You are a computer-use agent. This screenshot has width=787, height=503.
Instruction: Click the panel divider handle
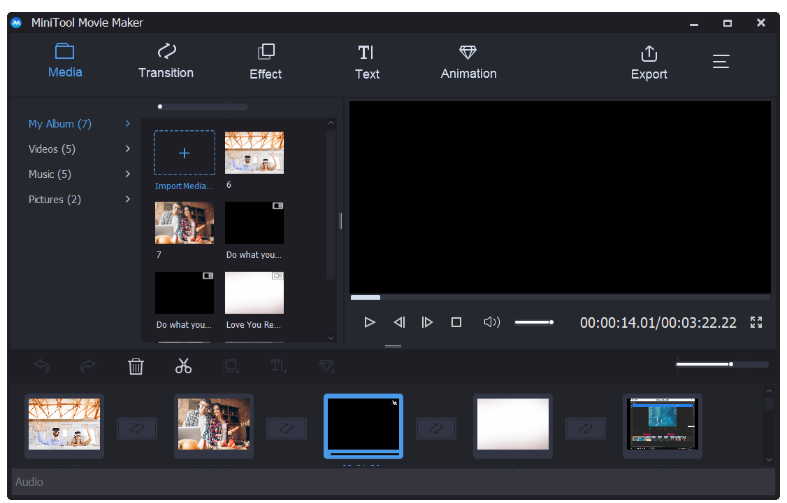pyautogui.click(x=341, y=221)
